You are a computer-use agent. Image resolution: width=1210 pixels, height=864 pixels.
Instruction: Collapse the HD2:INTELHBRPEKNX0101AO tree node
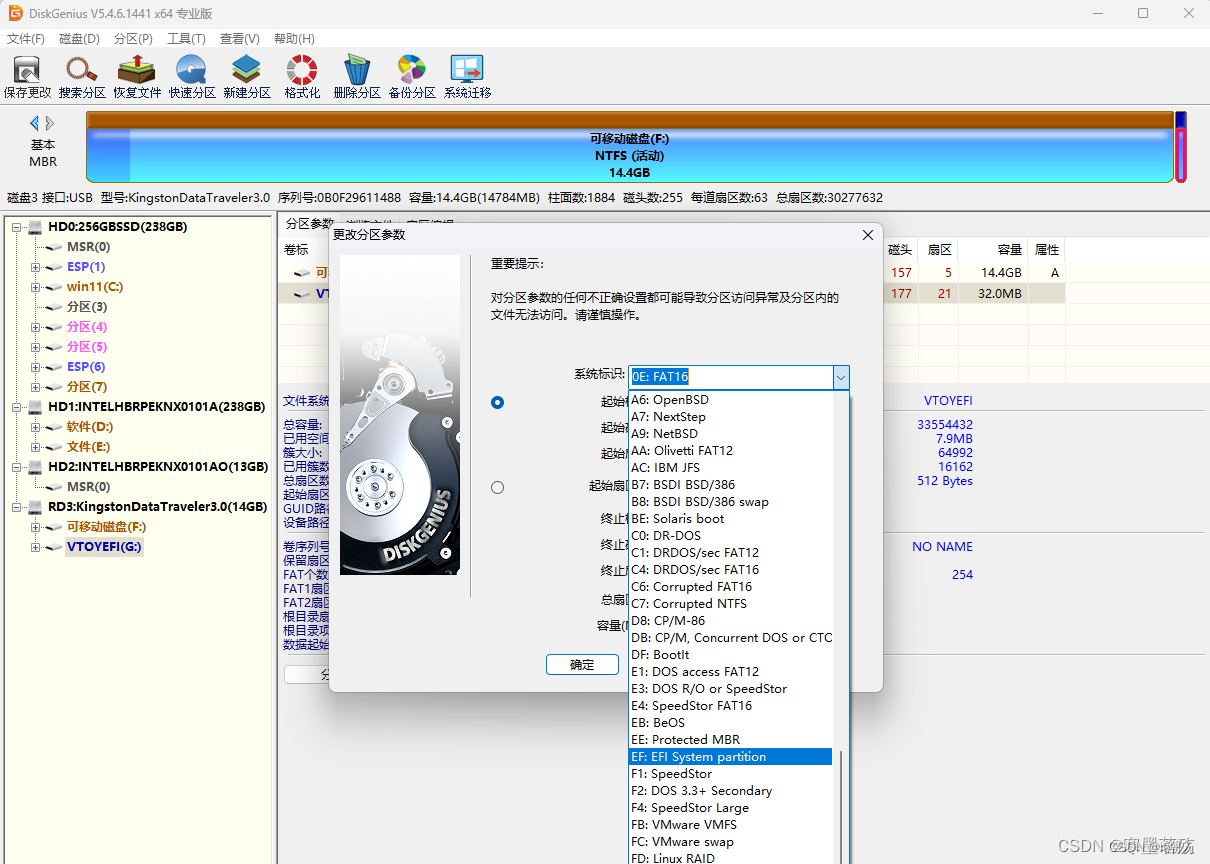(x=18, y=467)
